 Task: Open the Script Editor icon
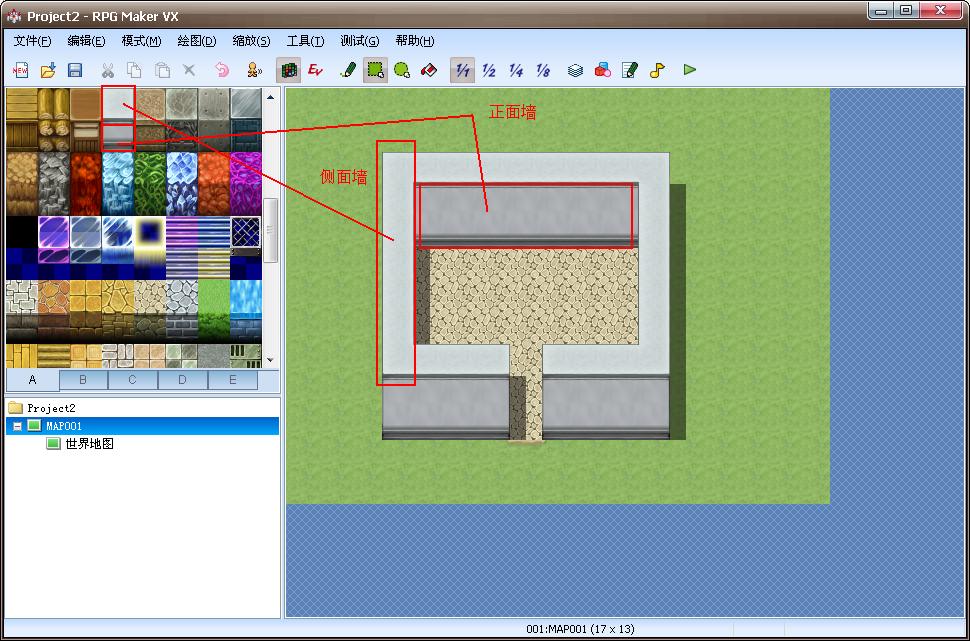(630, 70)
